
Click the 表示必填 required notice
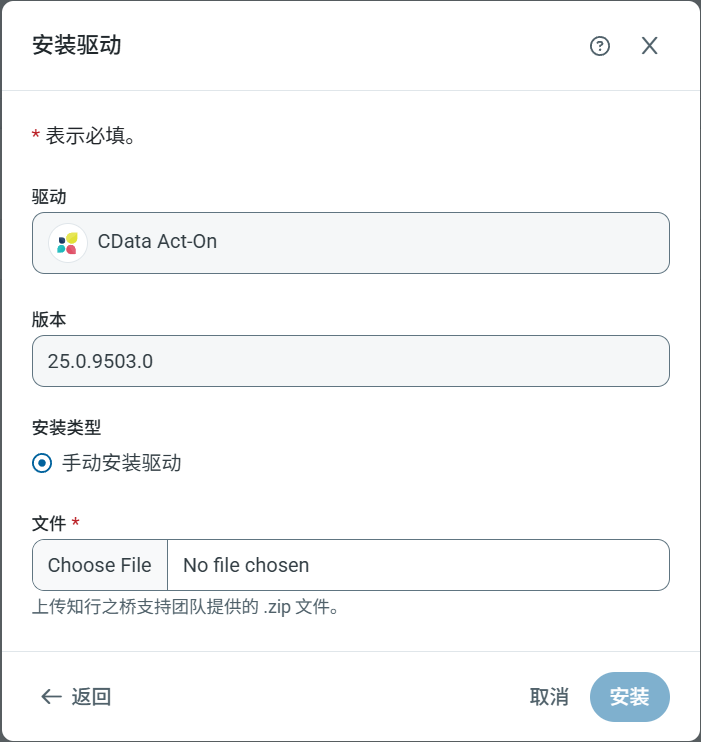tap(90, 135)
